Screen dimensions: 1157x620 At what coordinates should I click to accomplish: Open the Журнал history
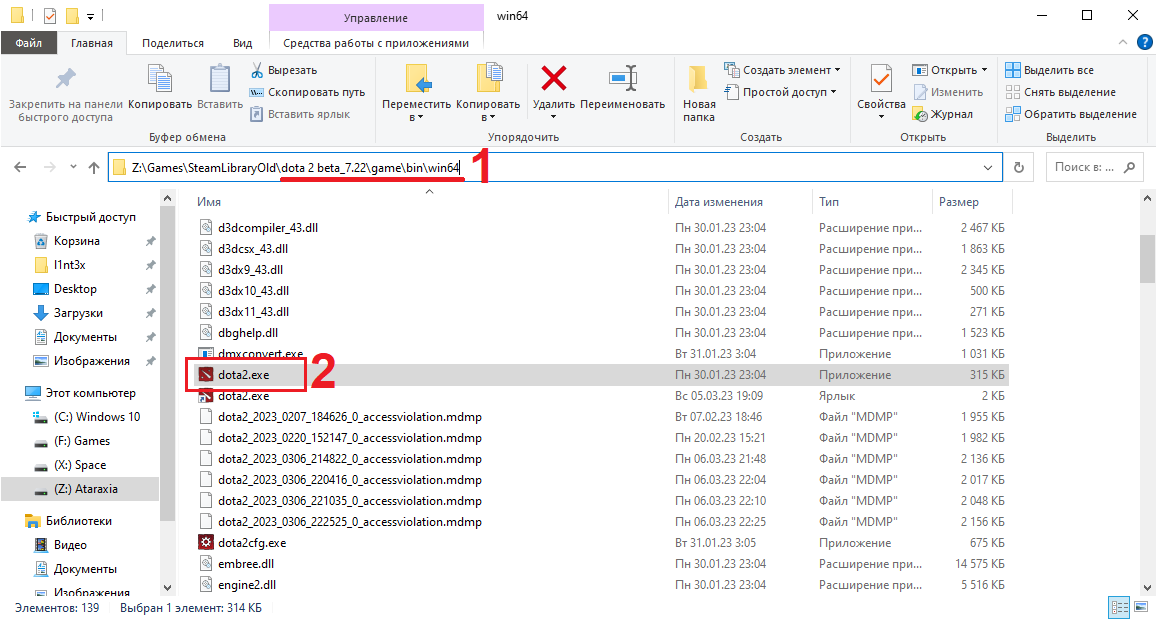tap(943, 114)
